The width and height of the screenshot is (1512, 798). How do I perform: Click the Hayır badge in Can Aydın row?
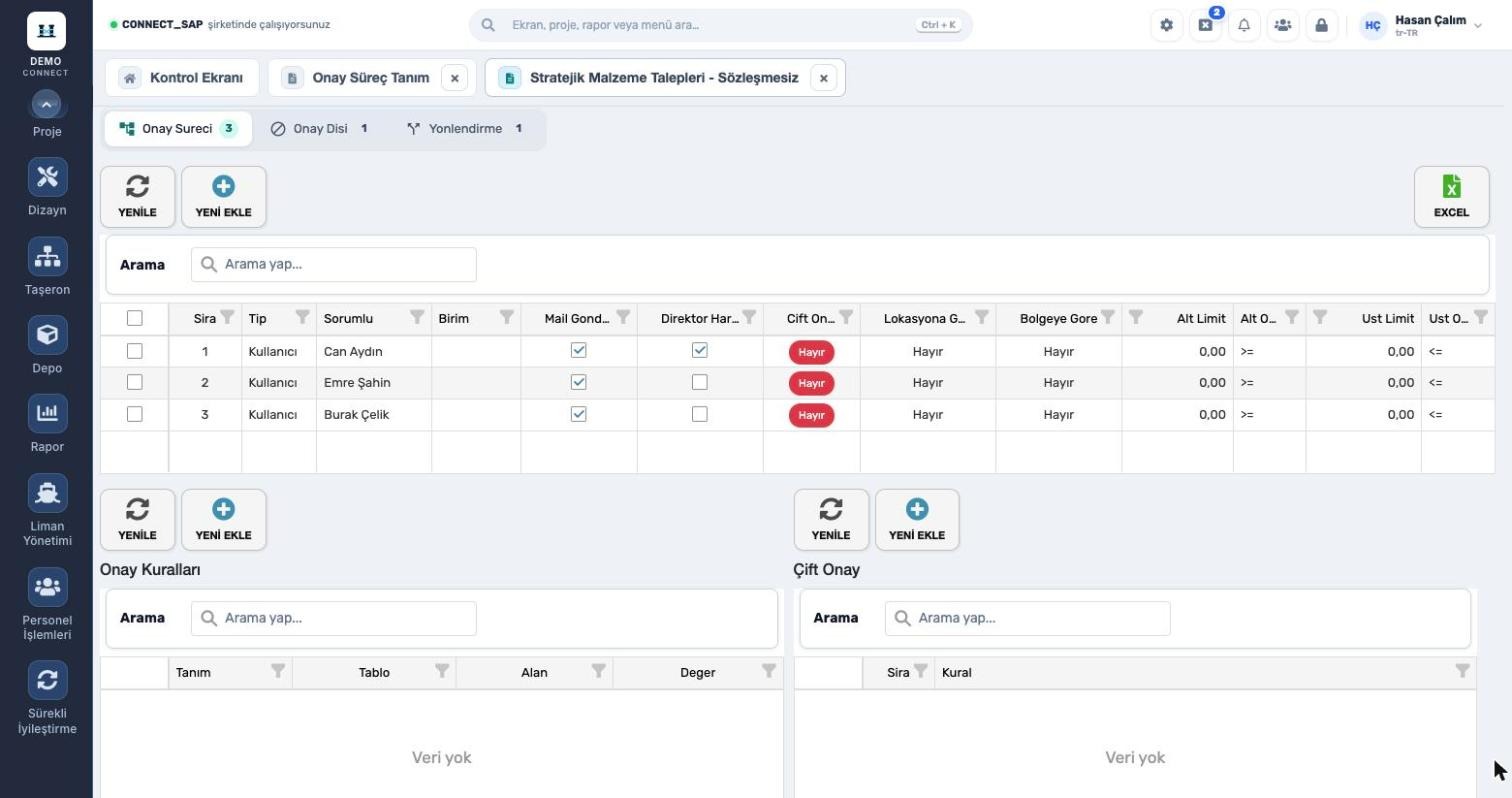point(811,352)
